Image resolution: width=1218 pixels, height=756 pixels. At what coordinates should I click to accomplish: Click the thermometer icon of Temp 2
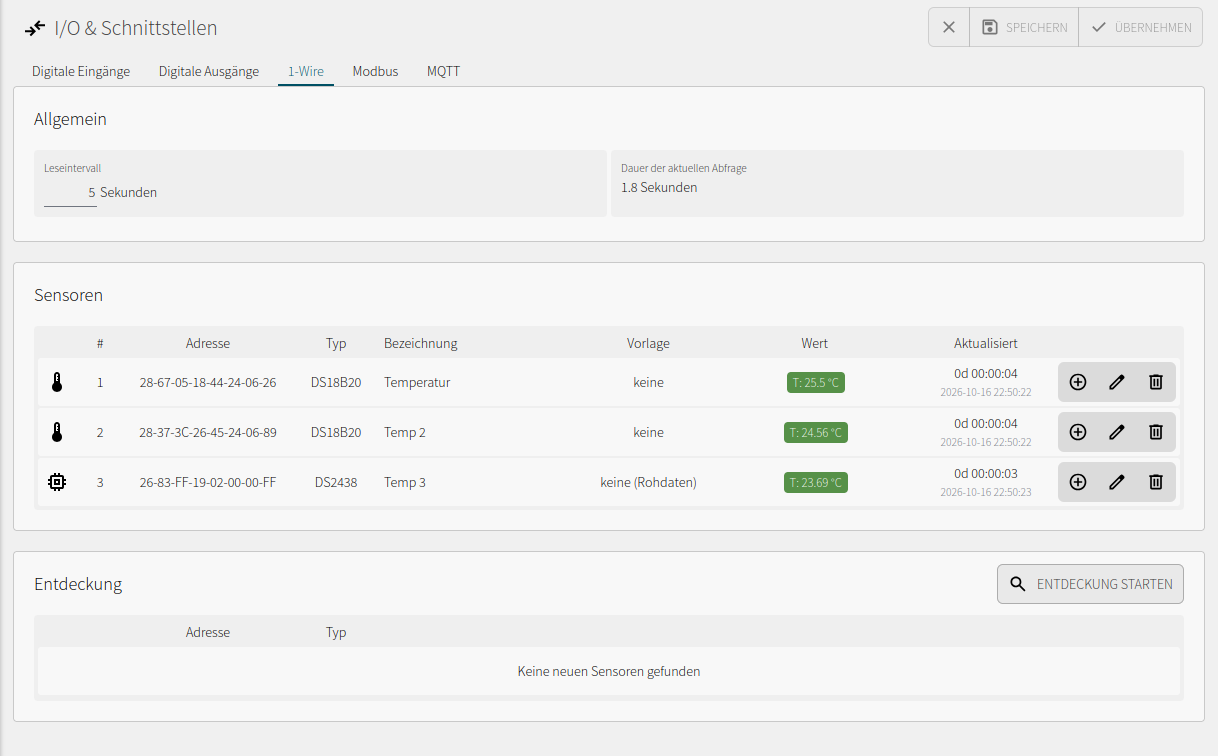[x=57, y=432]
